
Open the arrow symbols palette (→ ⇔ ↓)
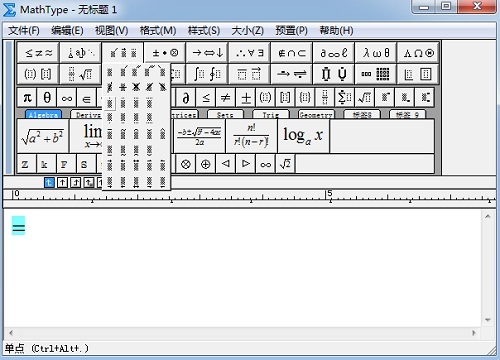(207, 53)
